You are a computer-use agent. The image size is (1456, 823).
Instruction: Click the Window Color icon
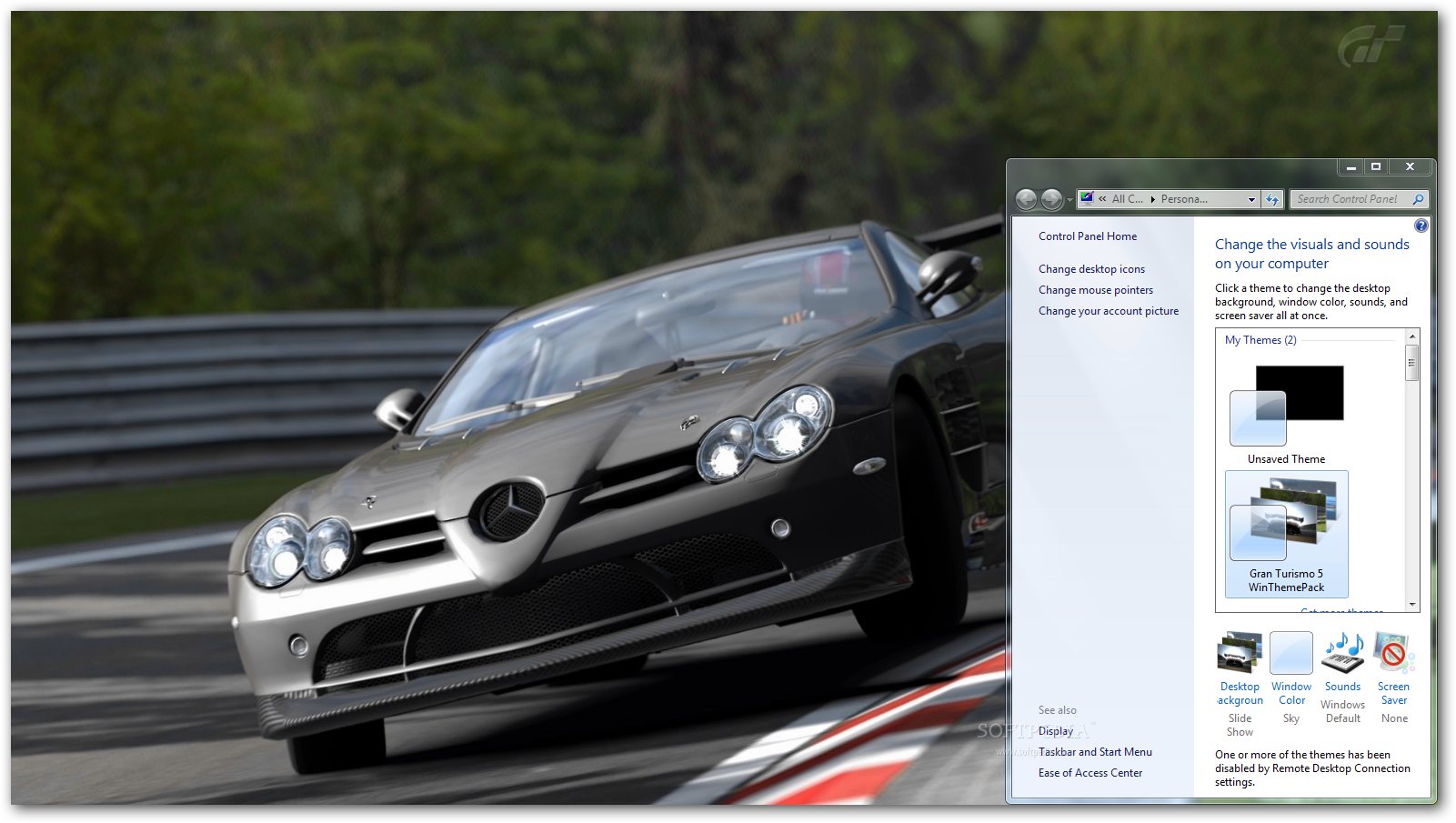[1291, 653]
